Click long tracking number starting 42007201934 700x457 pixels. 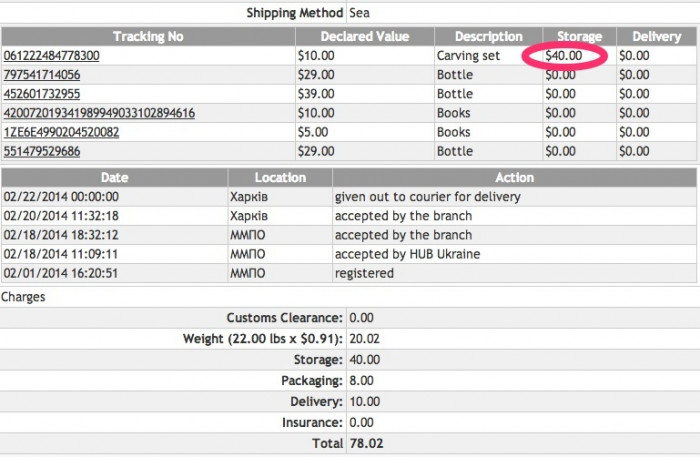point(99,113)
